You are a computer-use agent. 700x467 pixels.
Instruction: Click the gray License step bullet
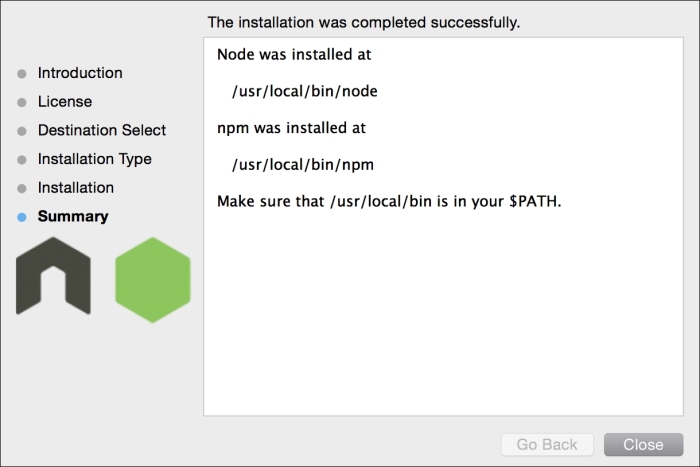click(22, 102)
